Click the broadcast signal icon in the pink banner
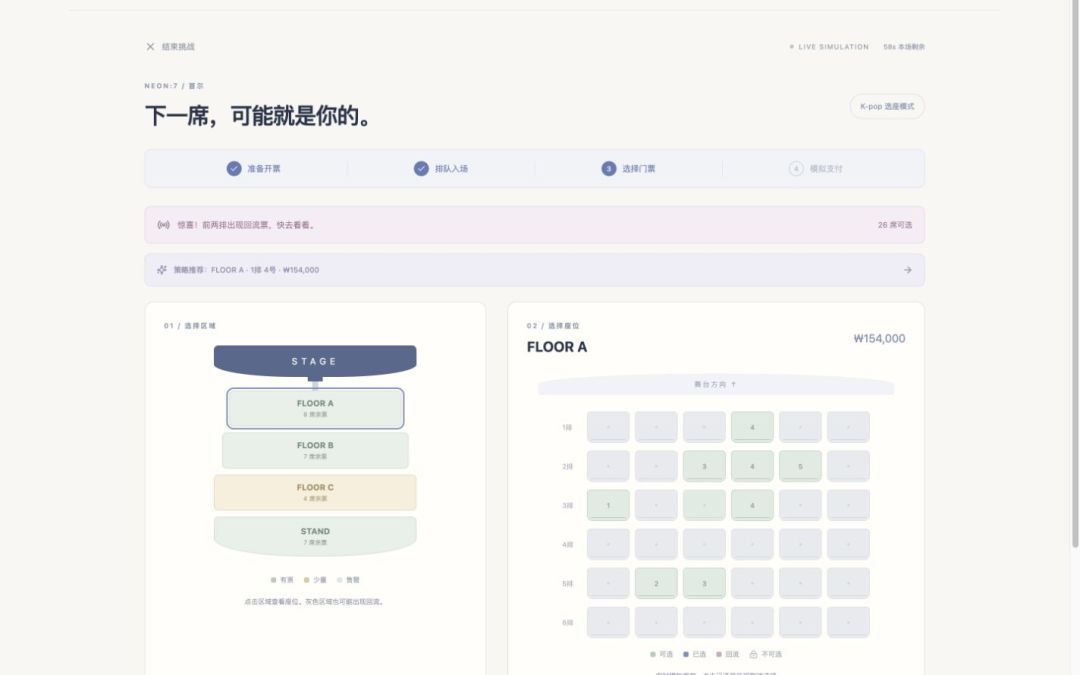Screen dimensions: 1080x675 point(163,225)
